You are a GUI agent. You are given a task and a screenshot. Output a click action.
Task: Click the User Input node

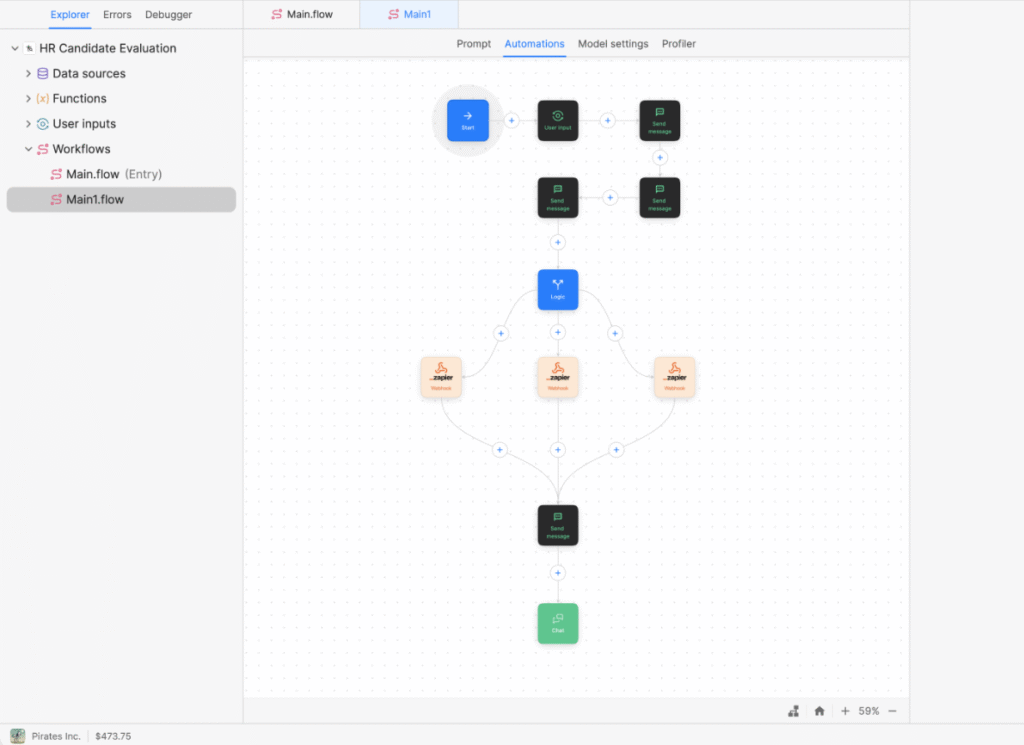558,120
